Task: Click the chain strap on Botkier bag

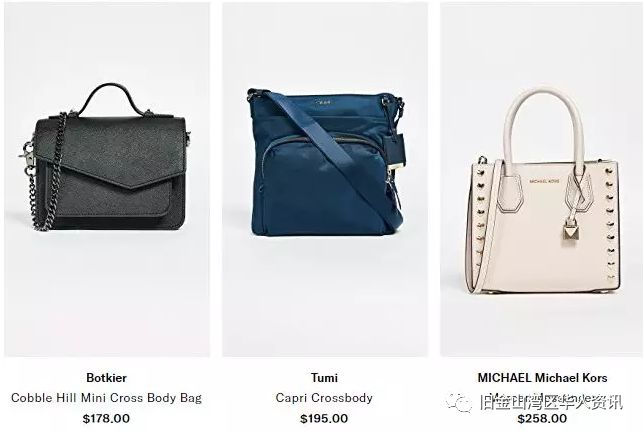Action: (x=43, y=176)
